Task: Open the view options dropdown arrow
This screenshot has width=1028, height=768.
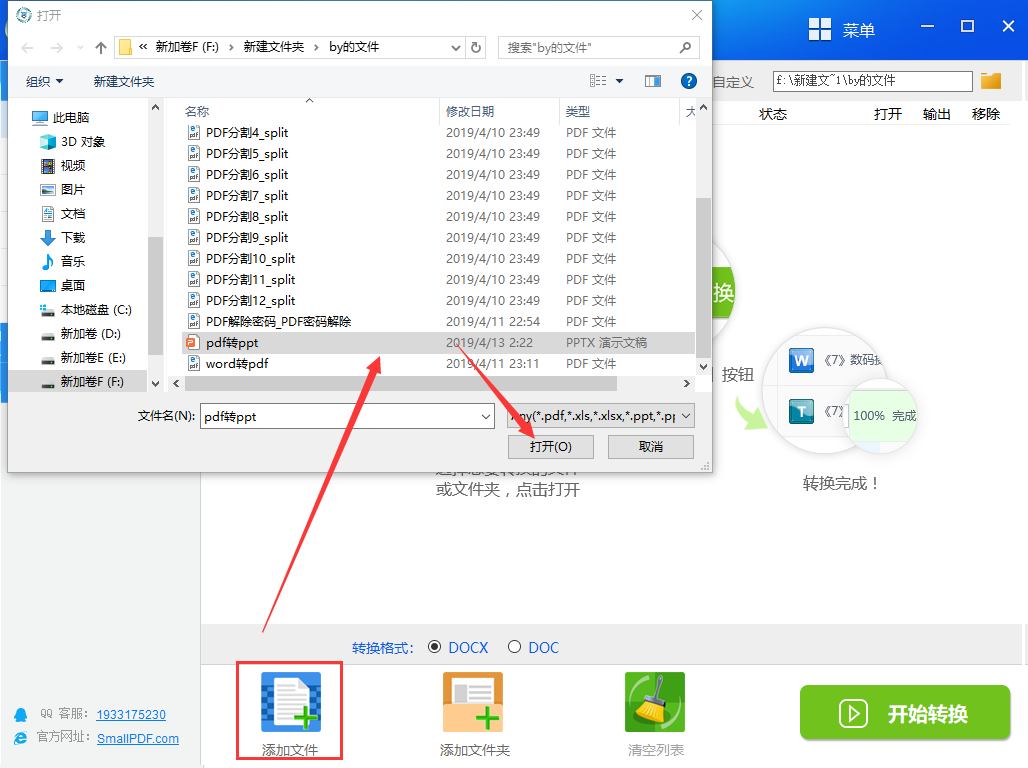Action: [x=619, y=81]
